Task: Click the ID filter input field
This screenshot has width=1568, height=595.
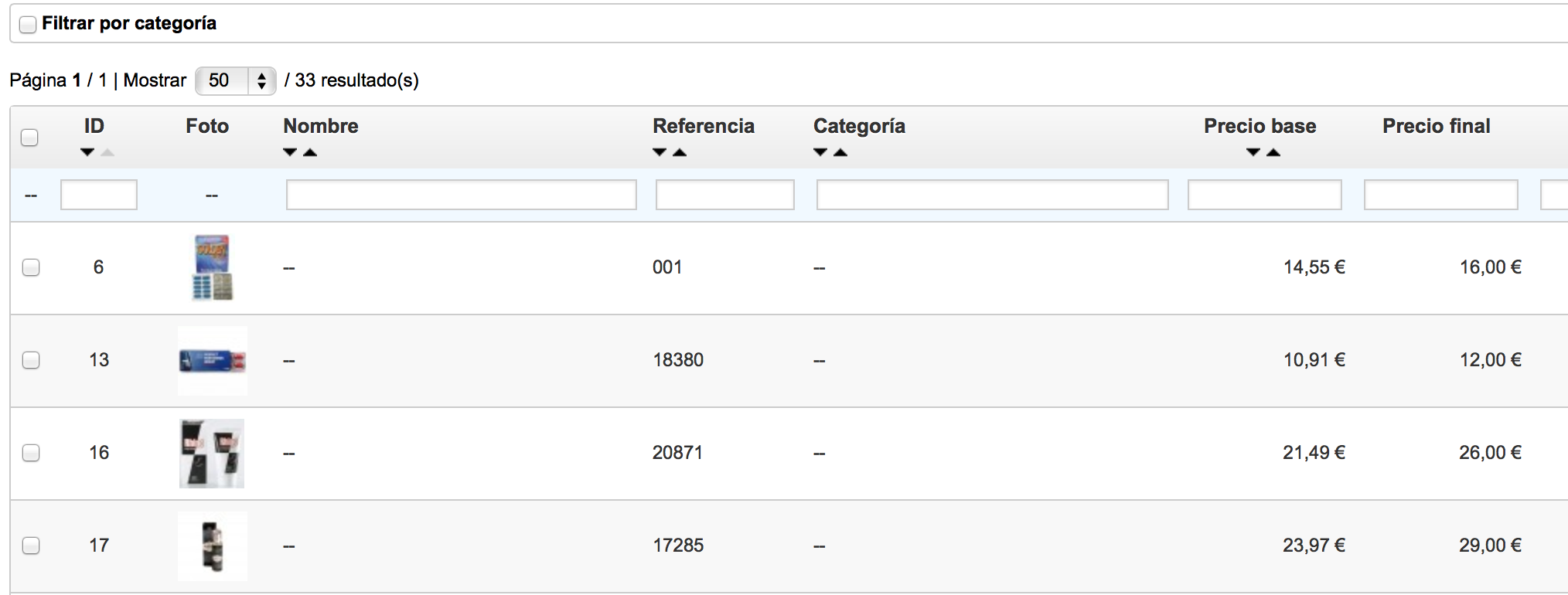Action: (98, 195)
